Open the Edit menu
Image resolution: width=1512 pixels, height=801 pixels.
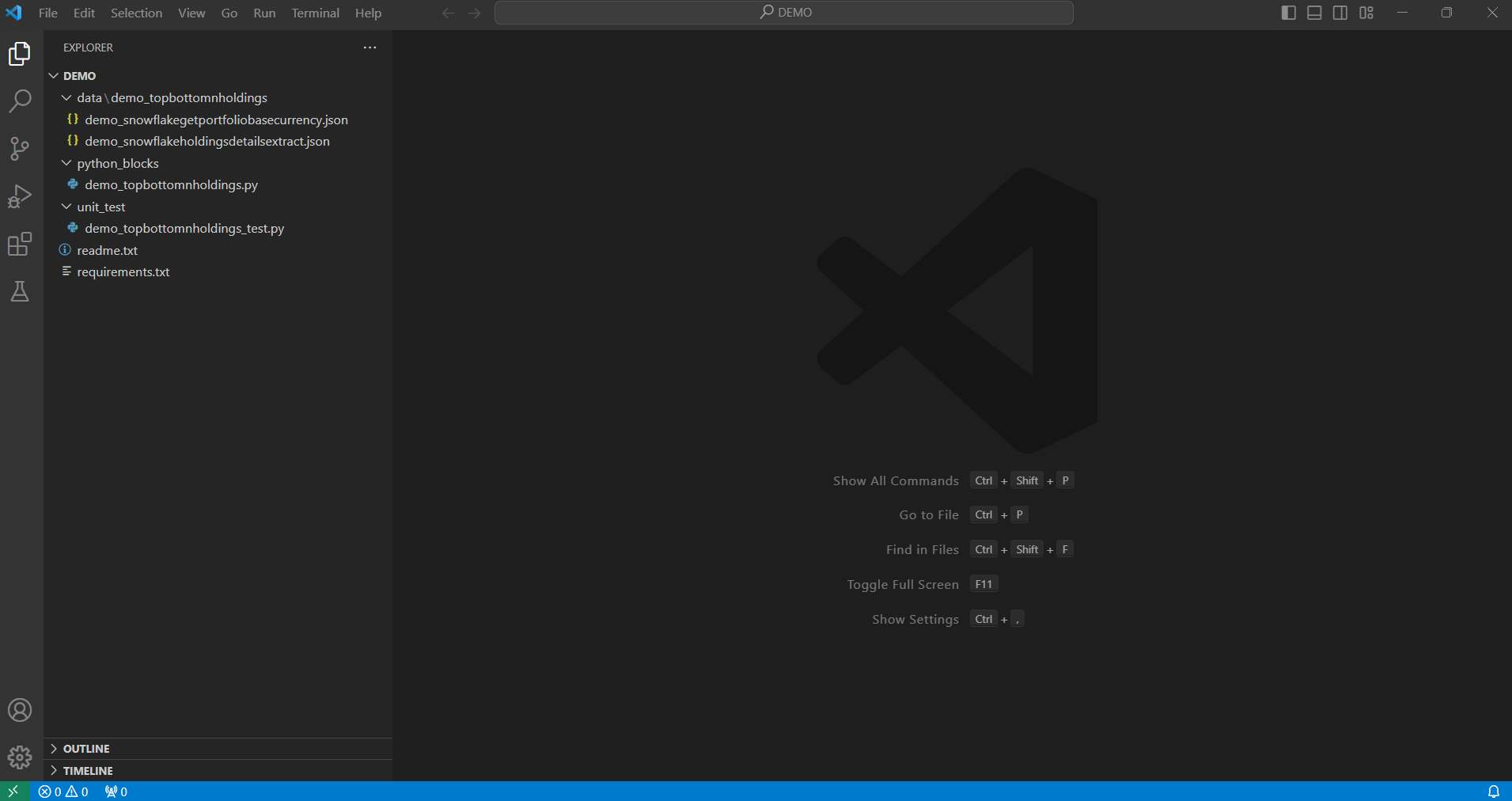pos(84,13)
